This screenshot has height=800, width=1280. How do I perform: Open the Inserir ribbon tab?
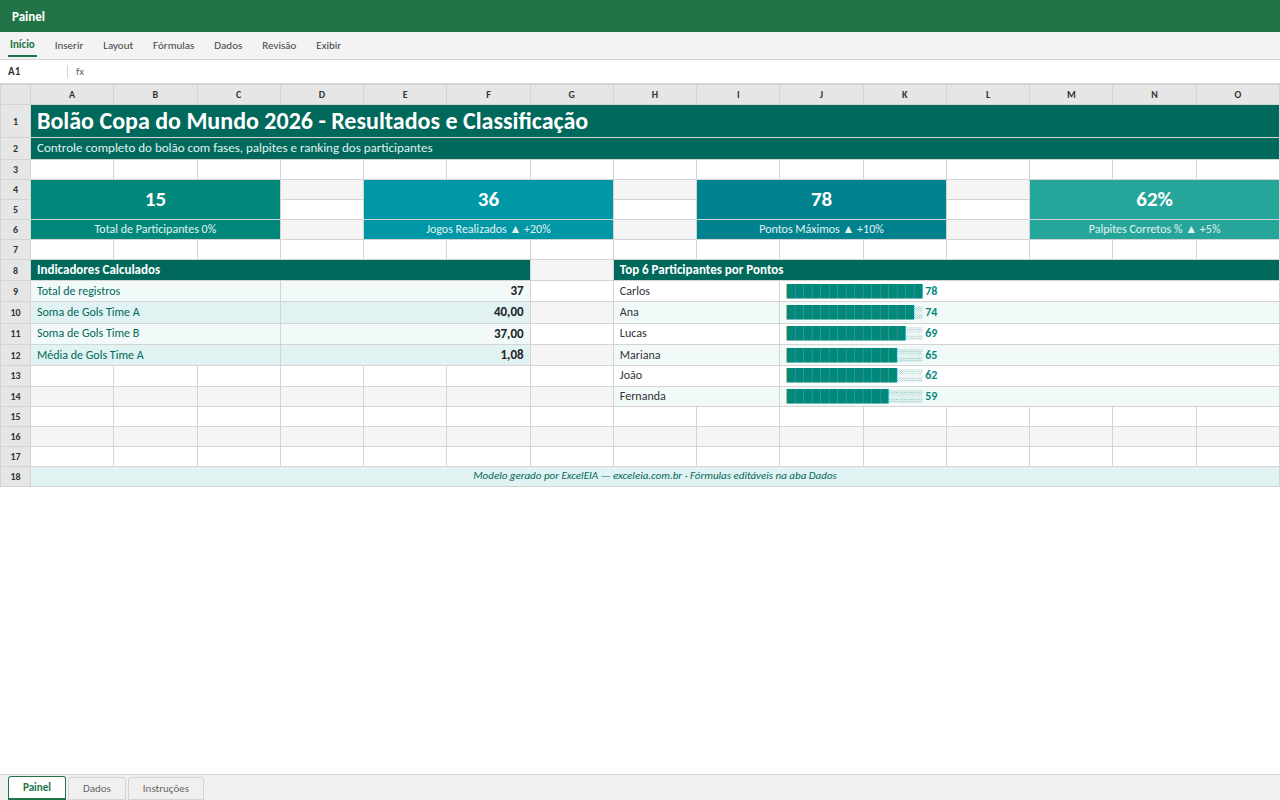(x=69, y=45)
